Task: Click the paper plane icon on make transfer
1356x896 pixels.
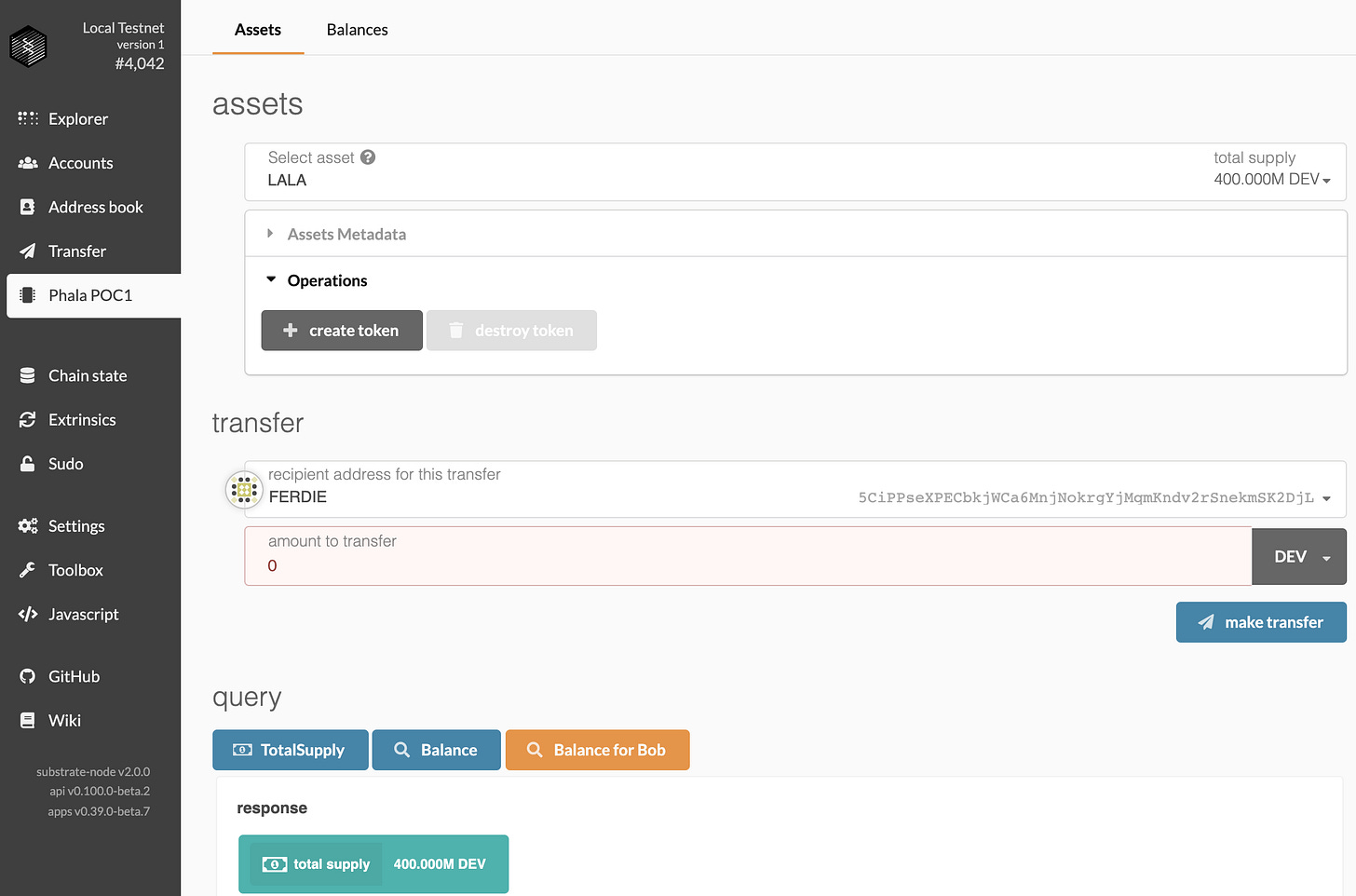Action: (x=1206, y=622)
